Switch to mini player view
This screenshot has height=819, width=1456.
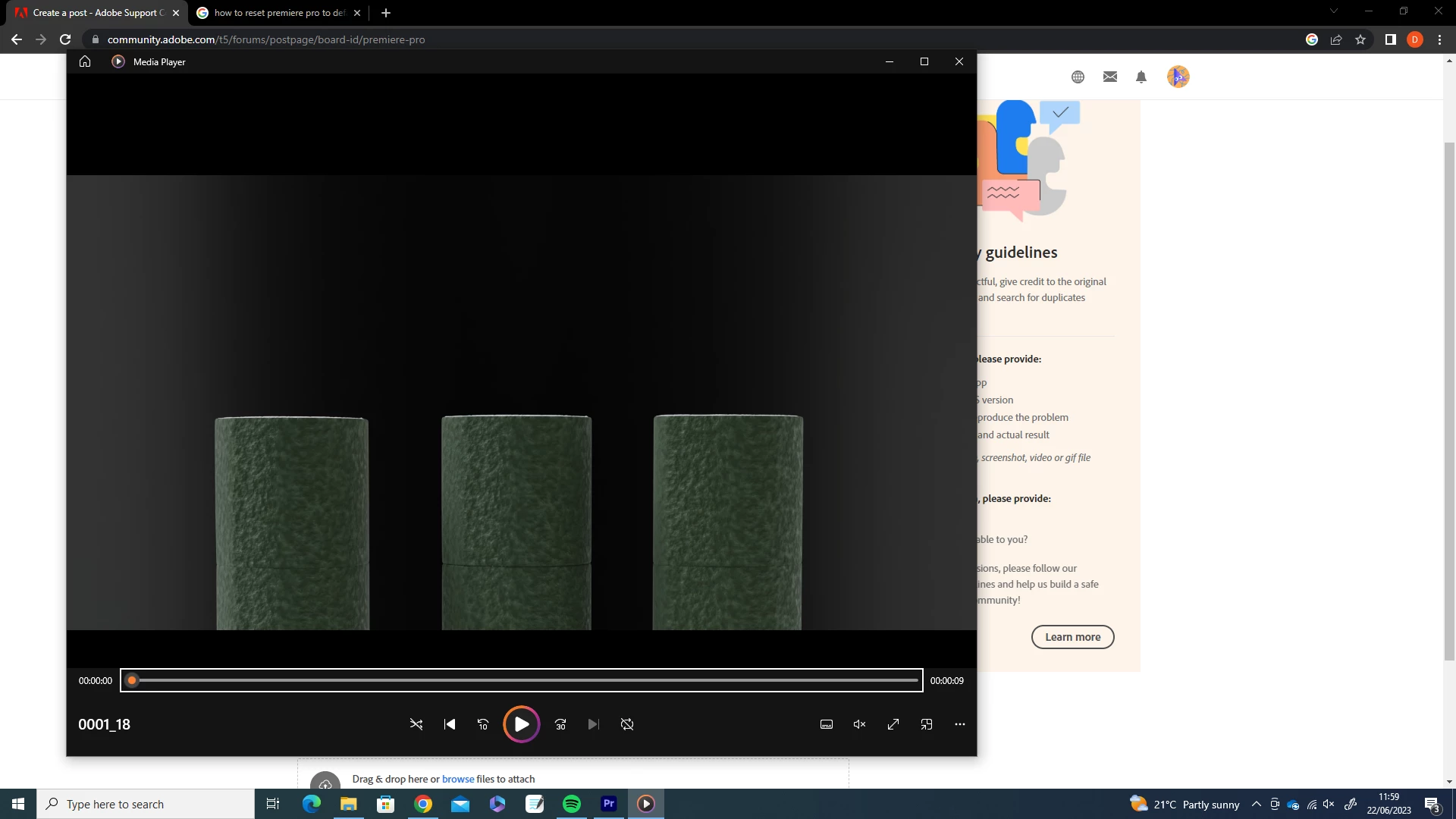pyautogui.click(x=927, y=724)
